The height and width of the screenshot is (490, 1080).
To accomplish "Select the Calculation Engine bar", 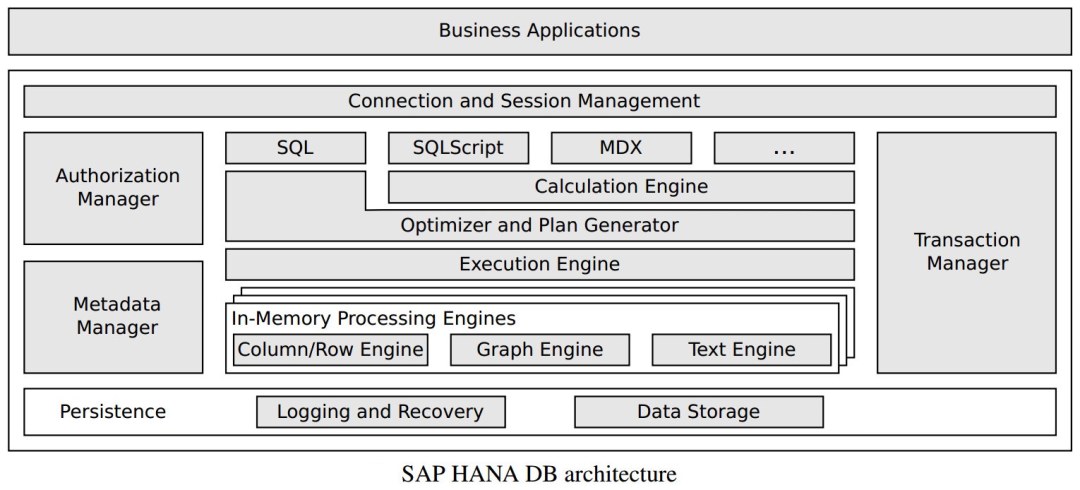I will coord(621,186).
